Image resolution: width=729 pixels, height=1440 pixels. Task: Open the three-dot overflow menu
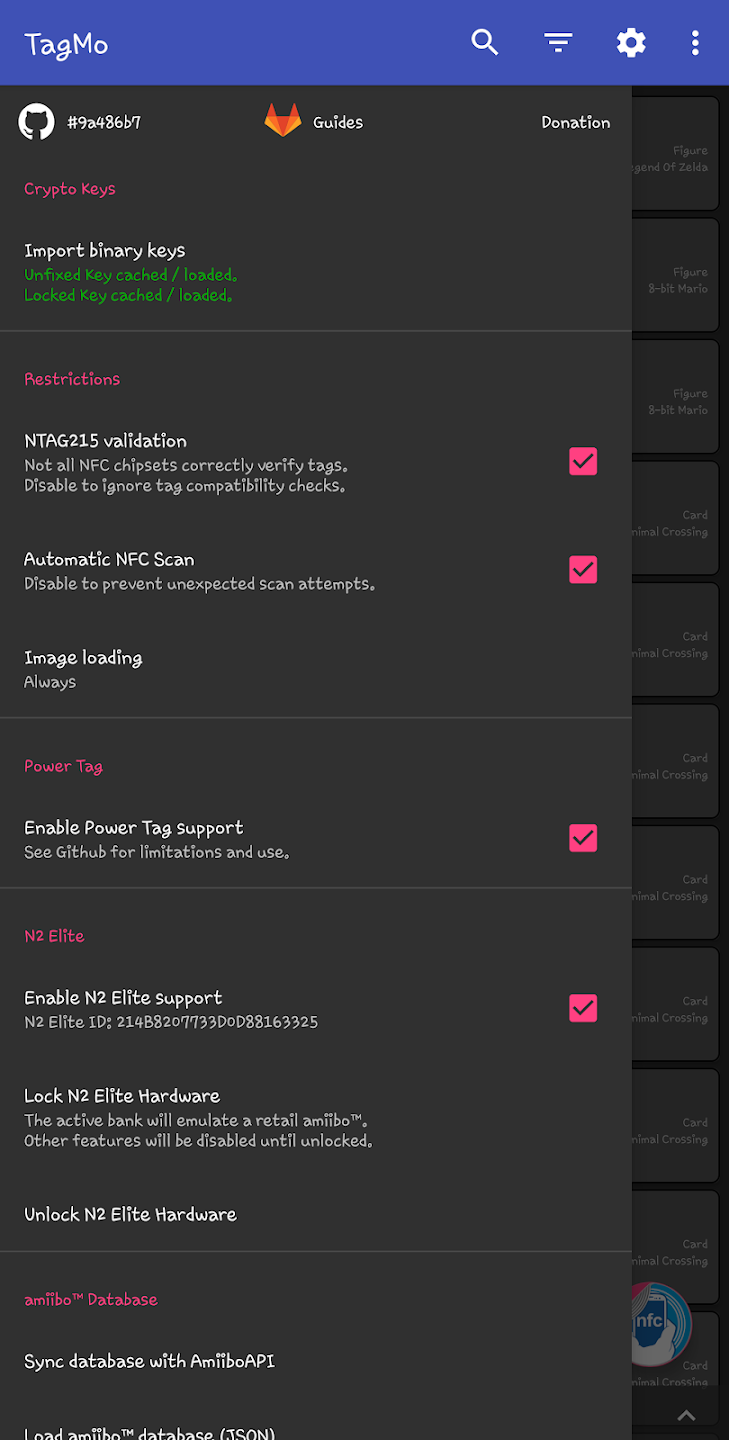695,42
